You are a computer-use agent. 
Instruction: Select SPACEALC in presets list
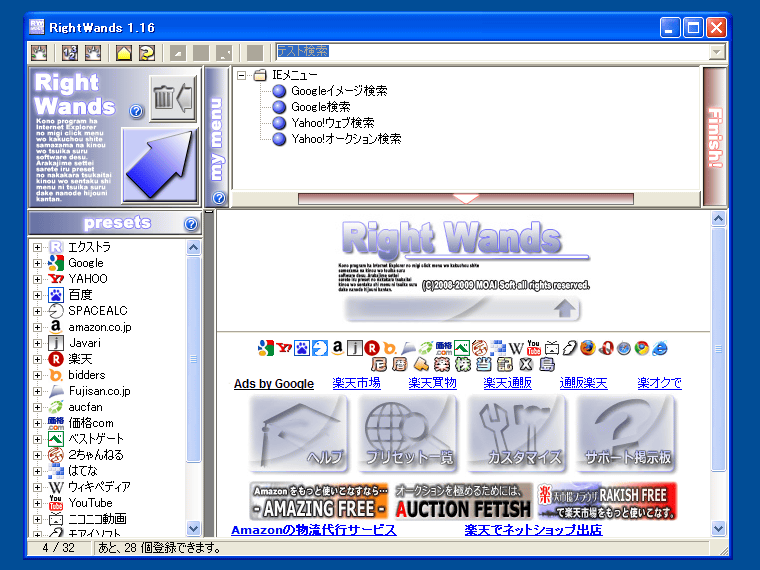(97, 311)
